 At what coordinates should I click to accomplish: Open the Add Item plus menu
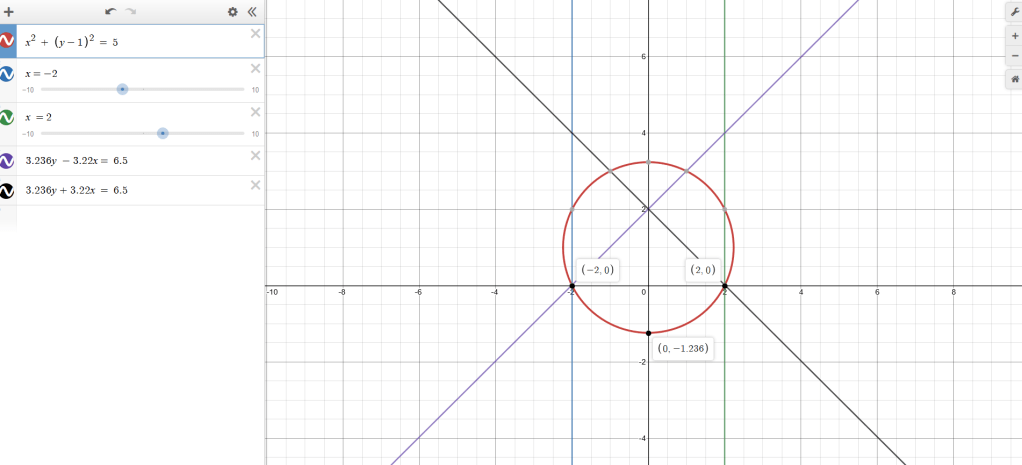[8, 12]
